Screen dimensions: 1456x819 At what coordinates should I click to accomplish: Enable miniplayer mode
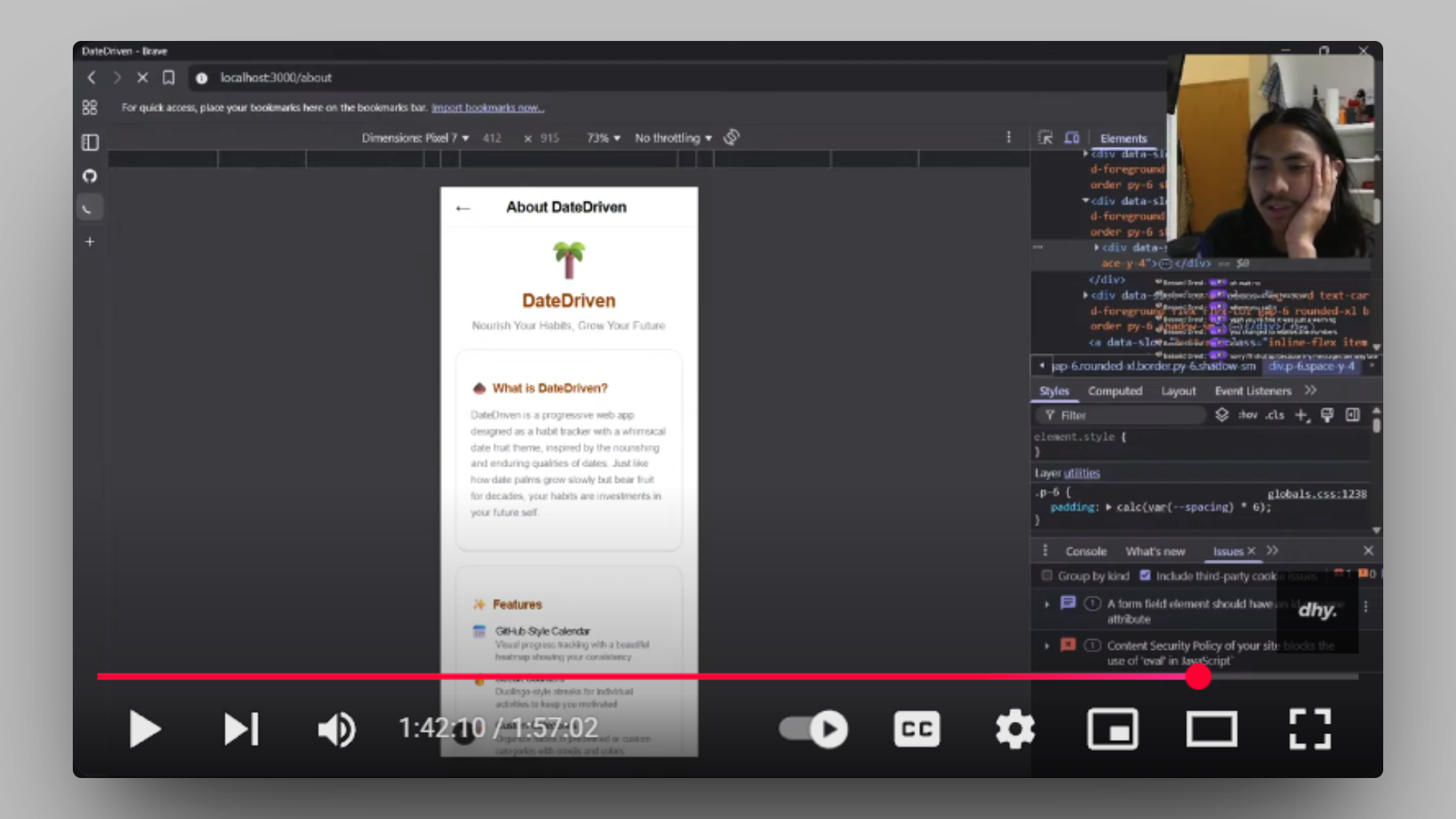tap(1112, 730)
